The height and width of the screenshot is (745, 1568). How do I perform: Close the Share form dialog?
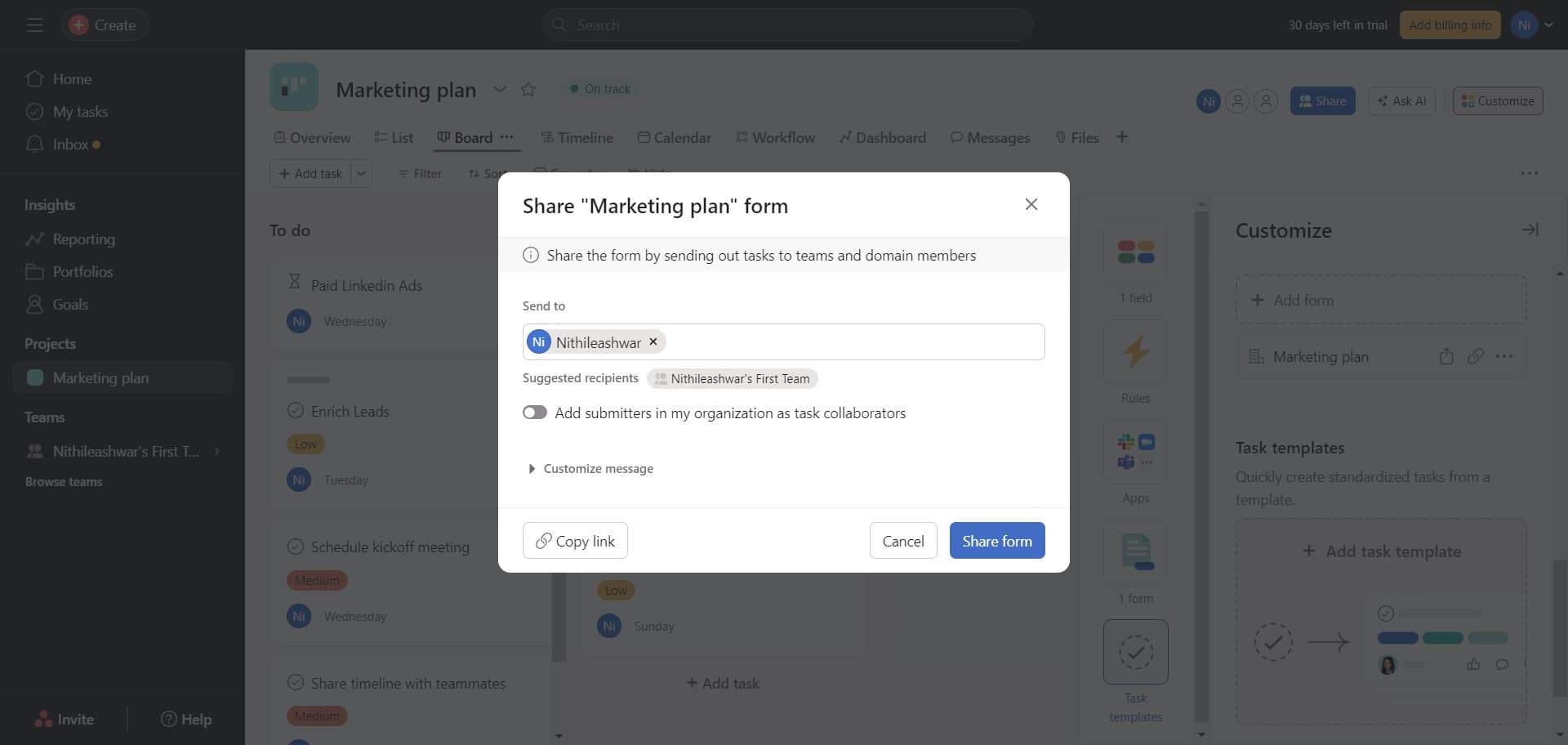click(1031, 204)
